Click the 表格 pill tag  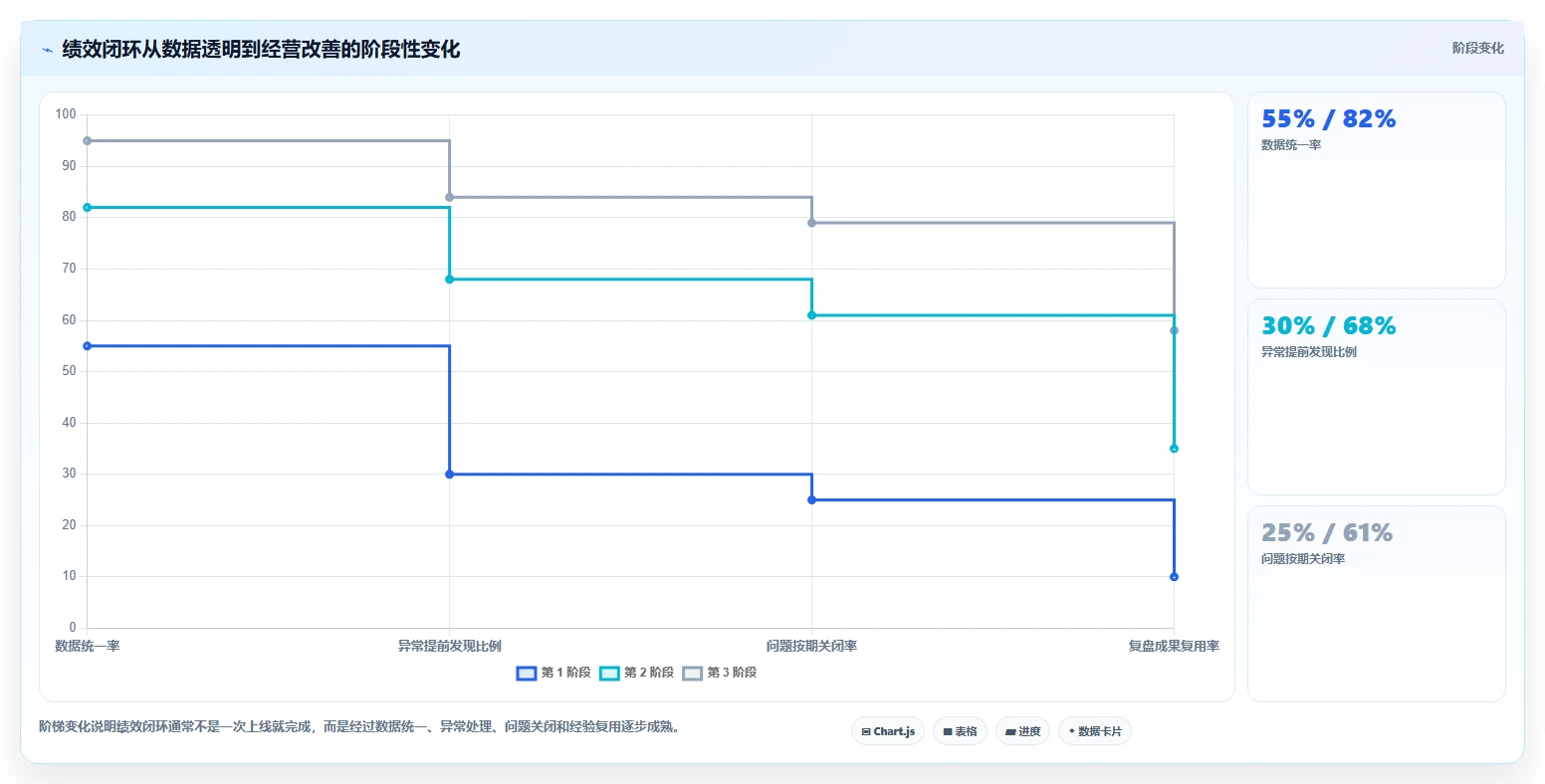pos(961,731)
